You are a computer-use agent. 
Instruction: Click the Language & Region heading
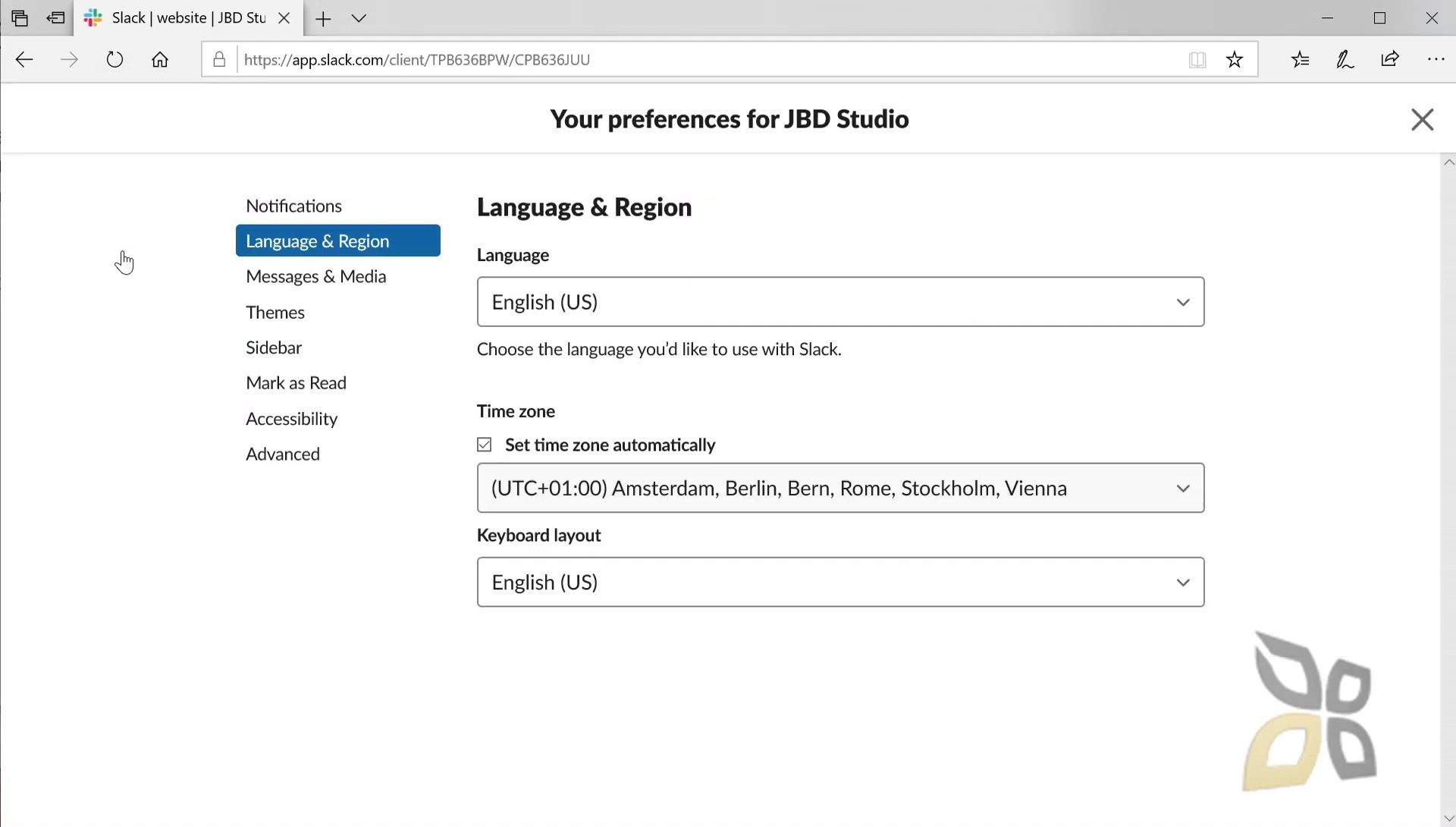(584, 207)
